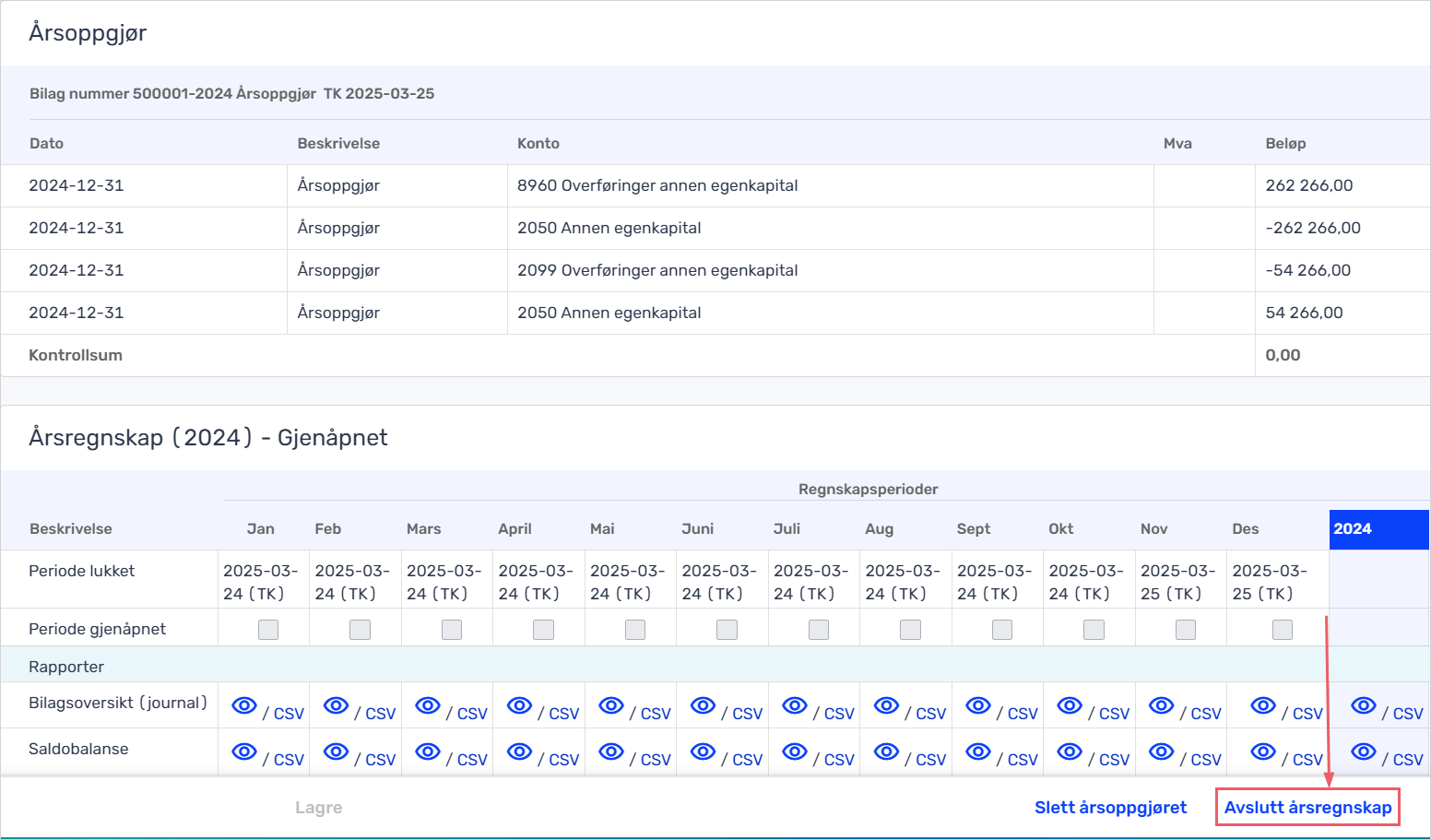
Task: Select account 8960 Overføringer annen egenkapital
Action: 657,185
